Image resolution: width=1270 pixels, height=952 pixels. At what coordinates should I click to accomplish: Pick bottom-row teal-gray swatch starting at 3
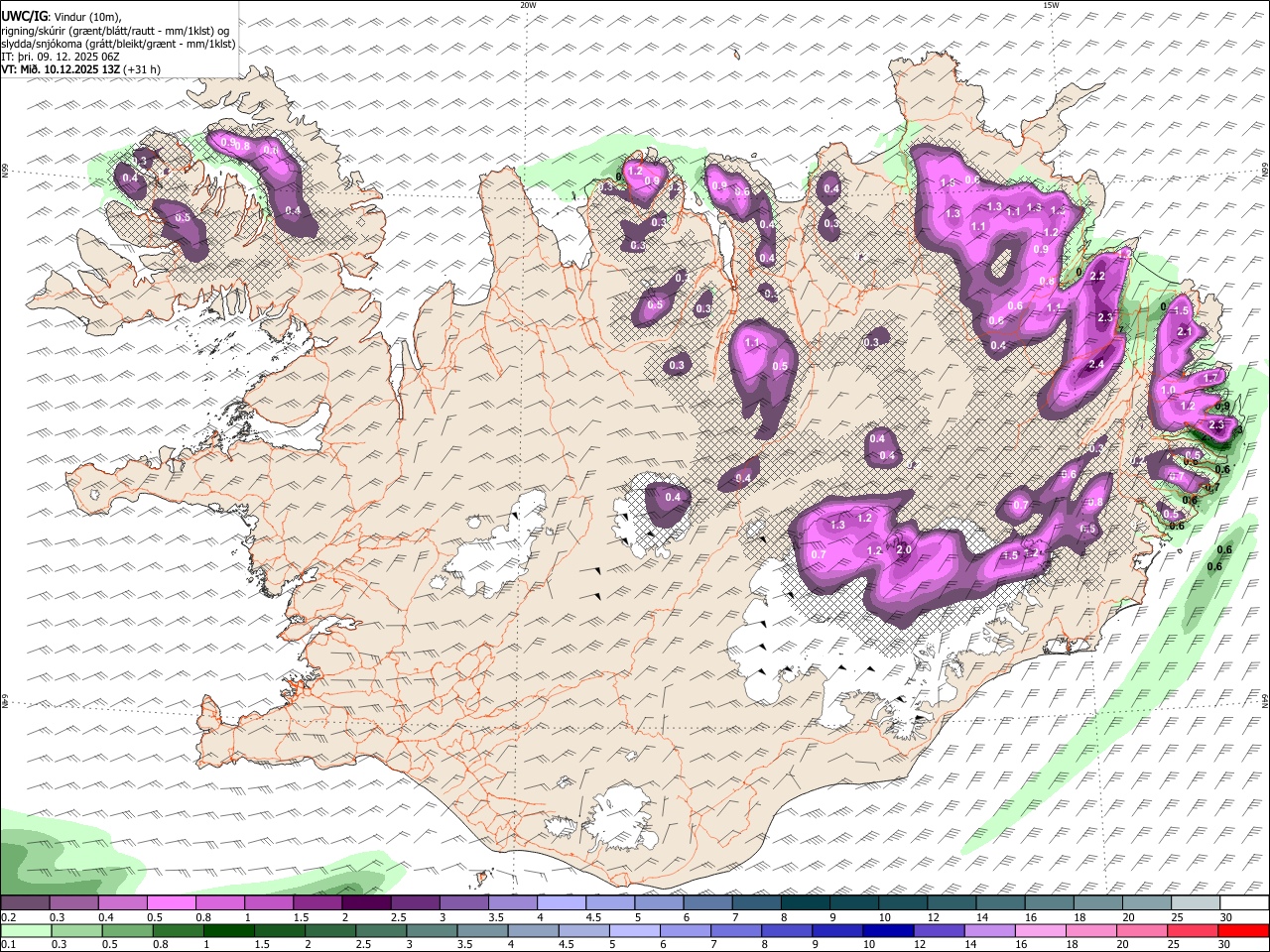[432, 931]
